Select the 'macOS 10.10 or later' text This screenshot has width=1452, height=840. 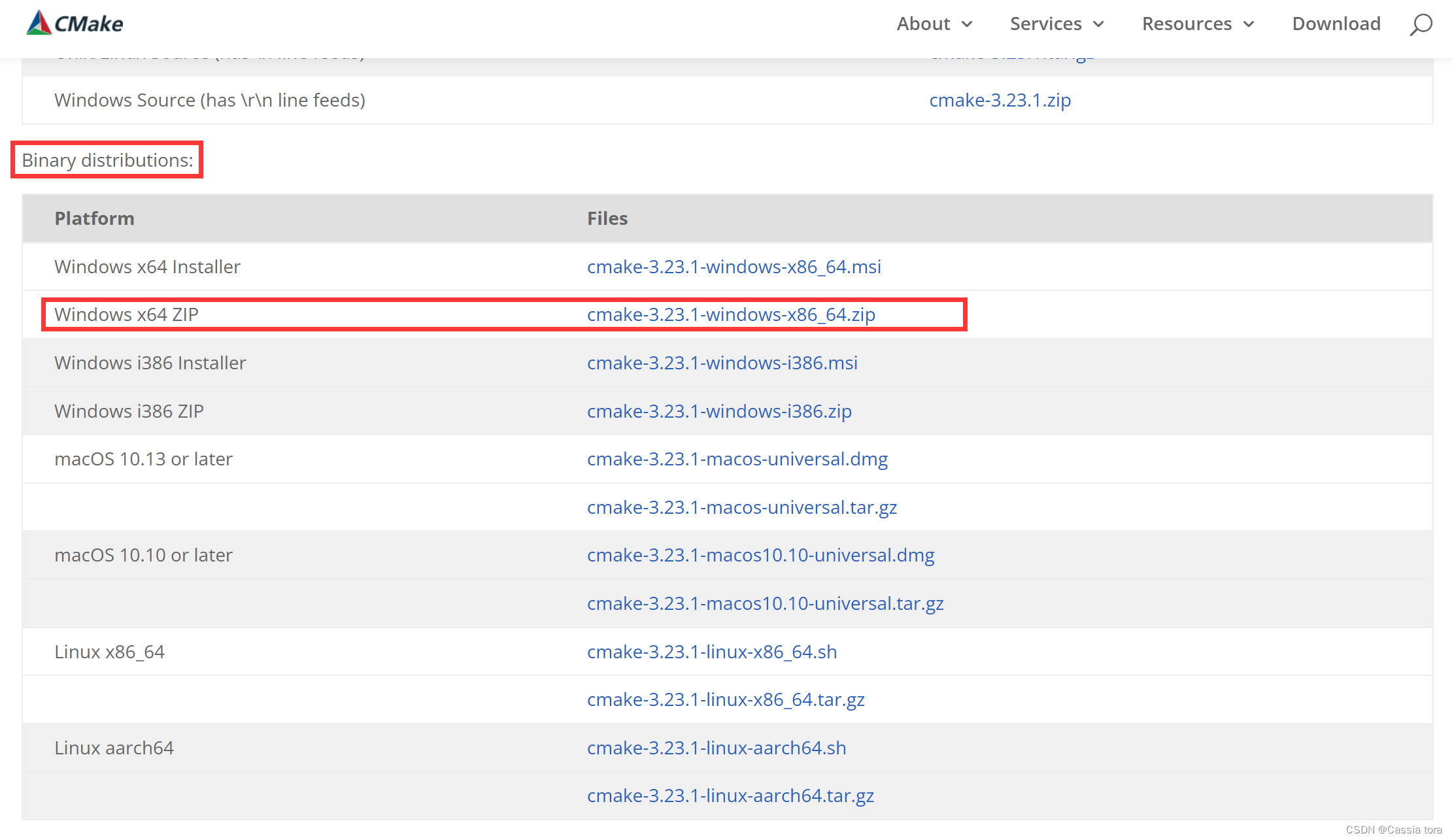pyautogui.click(x=143, y=555)
